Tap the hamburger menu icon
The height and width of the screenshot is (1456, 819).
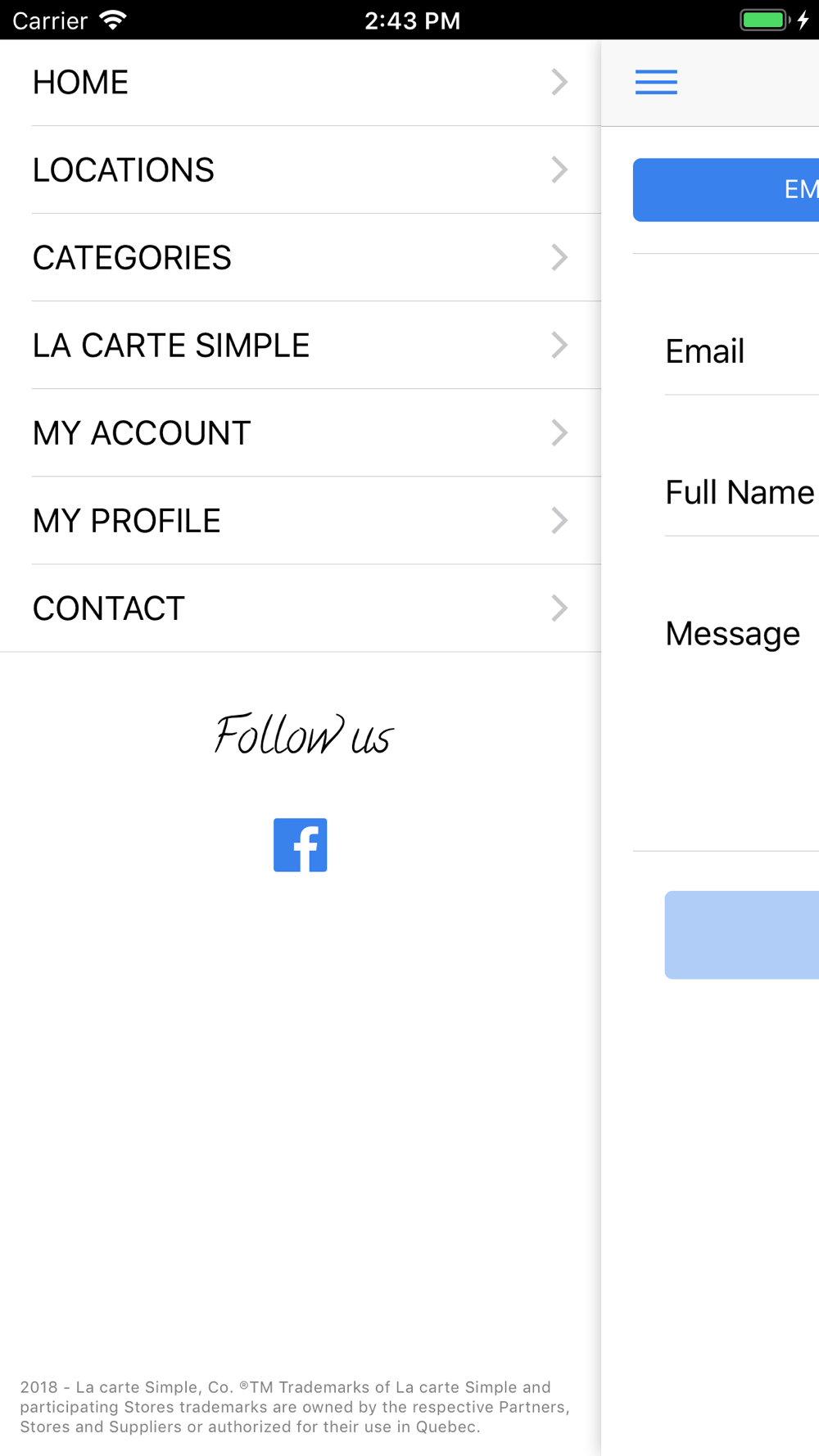click(x=656, y=82)
